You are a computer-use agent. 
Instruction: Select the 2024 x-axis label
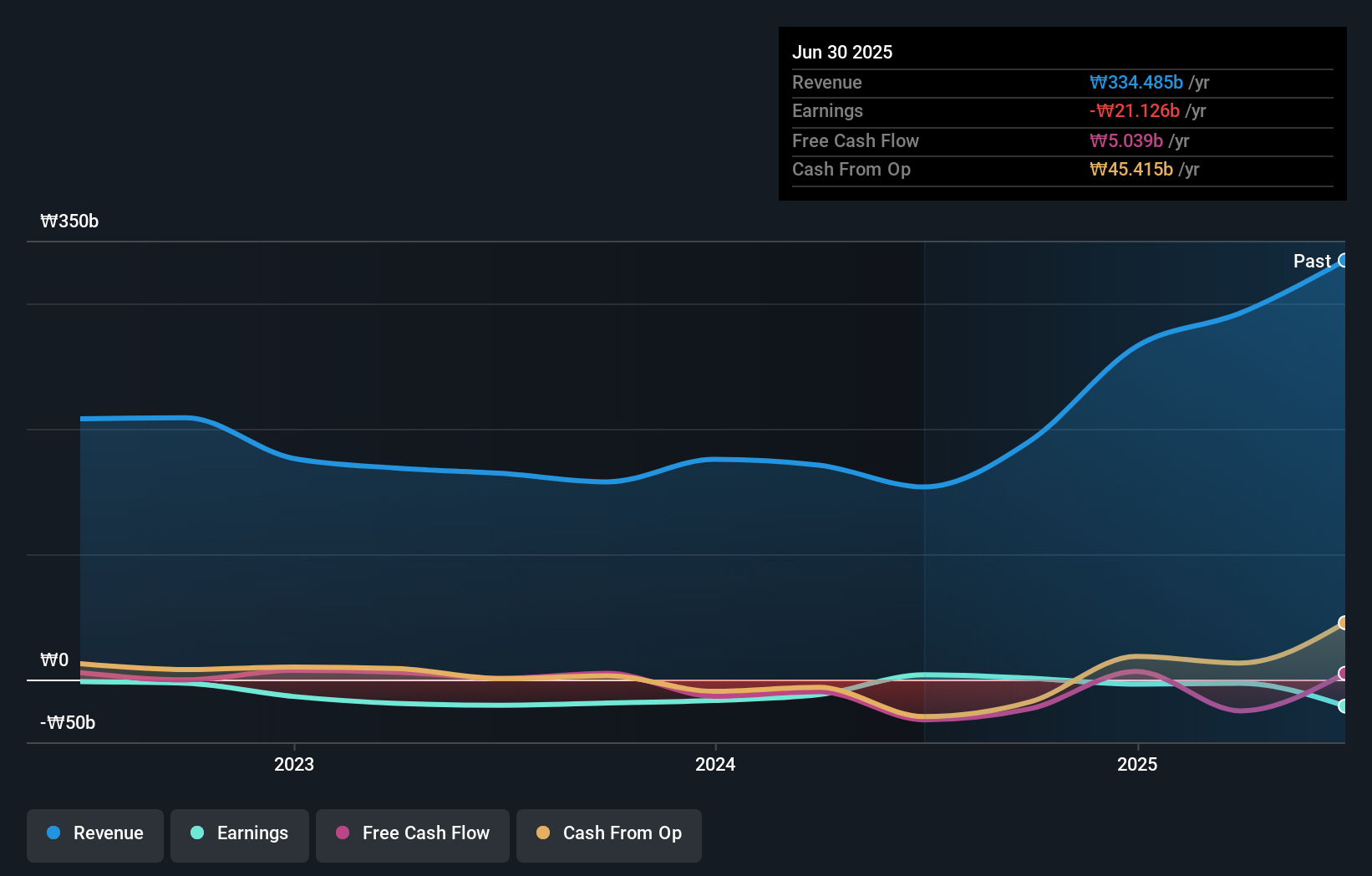(x=715, y=764)
